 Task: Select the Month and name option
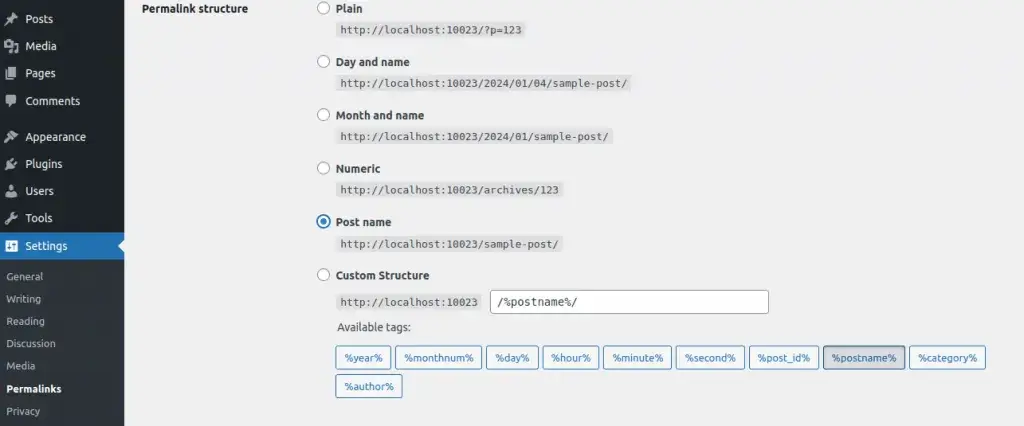coord(323,115)
